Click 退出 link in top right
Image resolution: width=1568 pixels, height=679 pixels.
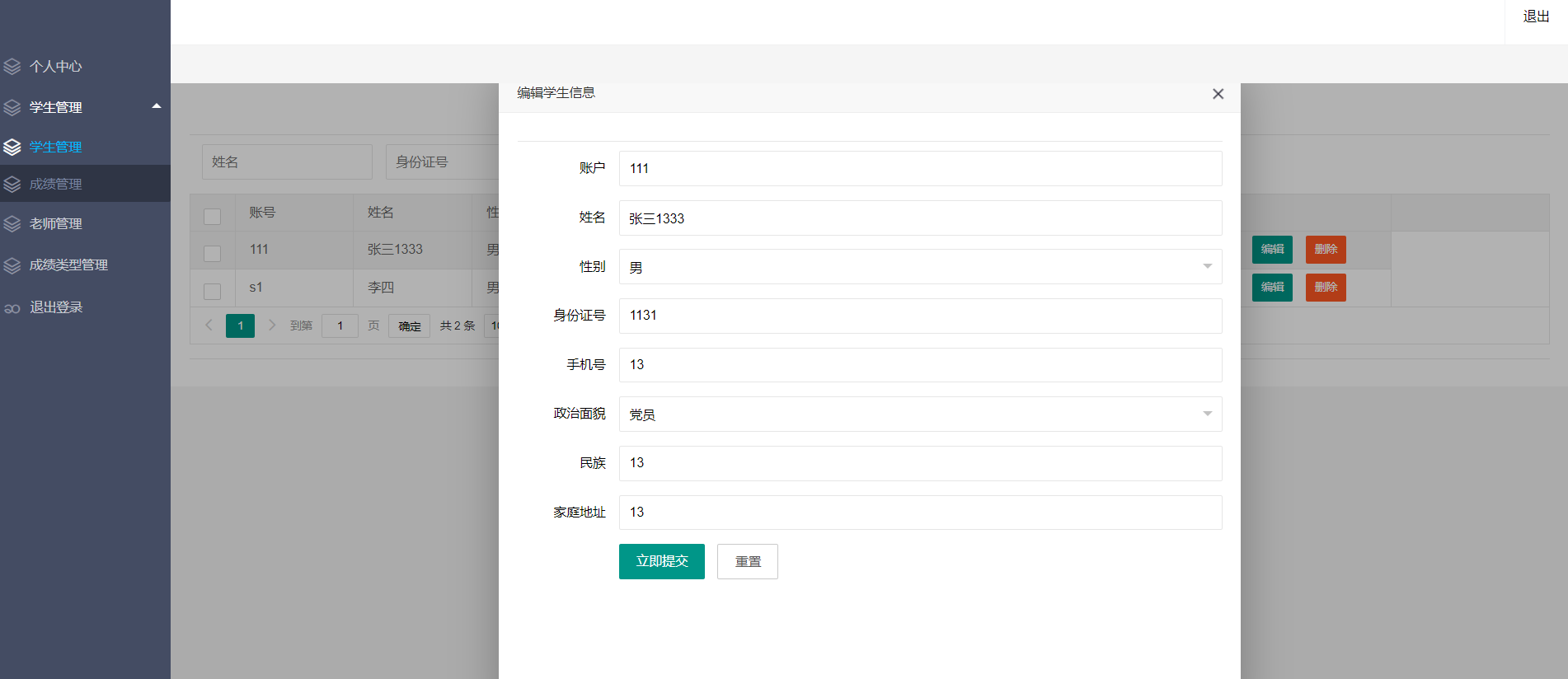(x=1536, y=16)
